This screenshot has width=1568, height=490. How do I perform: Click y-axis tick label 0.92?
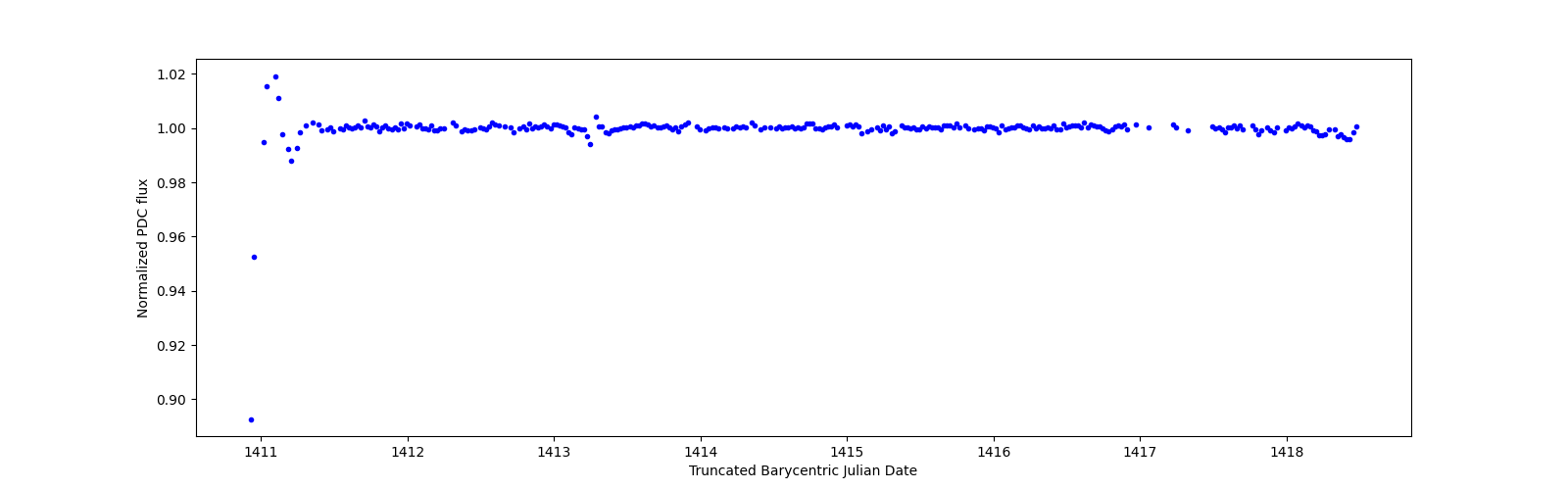[172, 346]
